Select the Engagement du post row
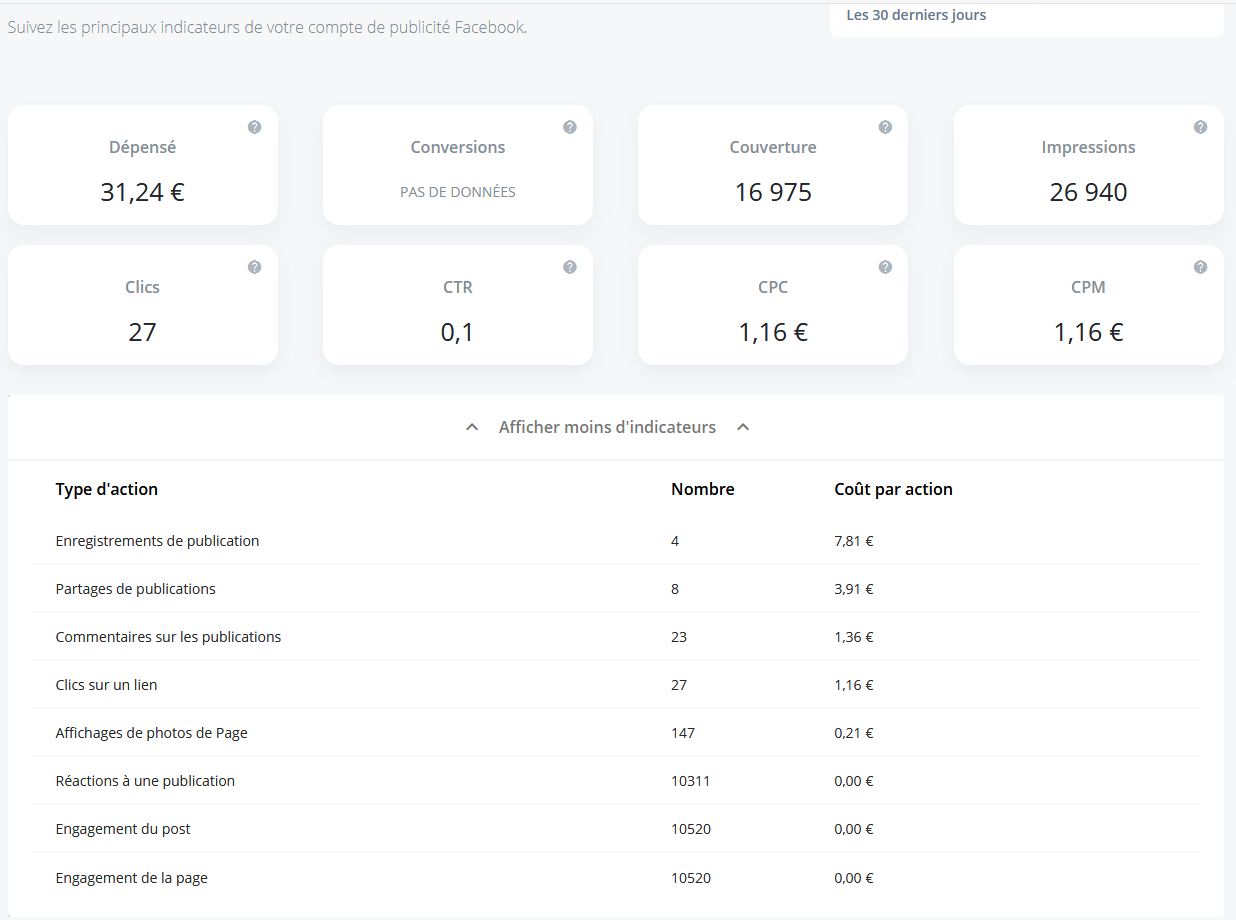Image resolution: width=1236 pixels, height=920 pixels. tap(616, 829)
